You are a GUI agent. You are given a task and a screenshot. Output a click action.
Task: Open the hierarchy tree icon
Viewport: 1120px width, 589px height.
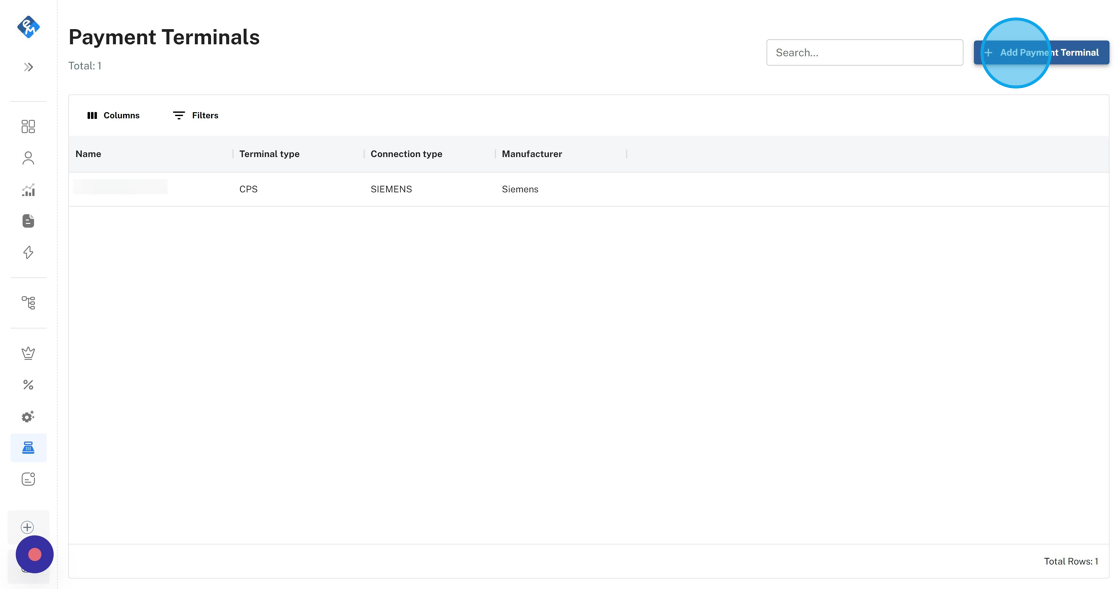tap(28, 302)
